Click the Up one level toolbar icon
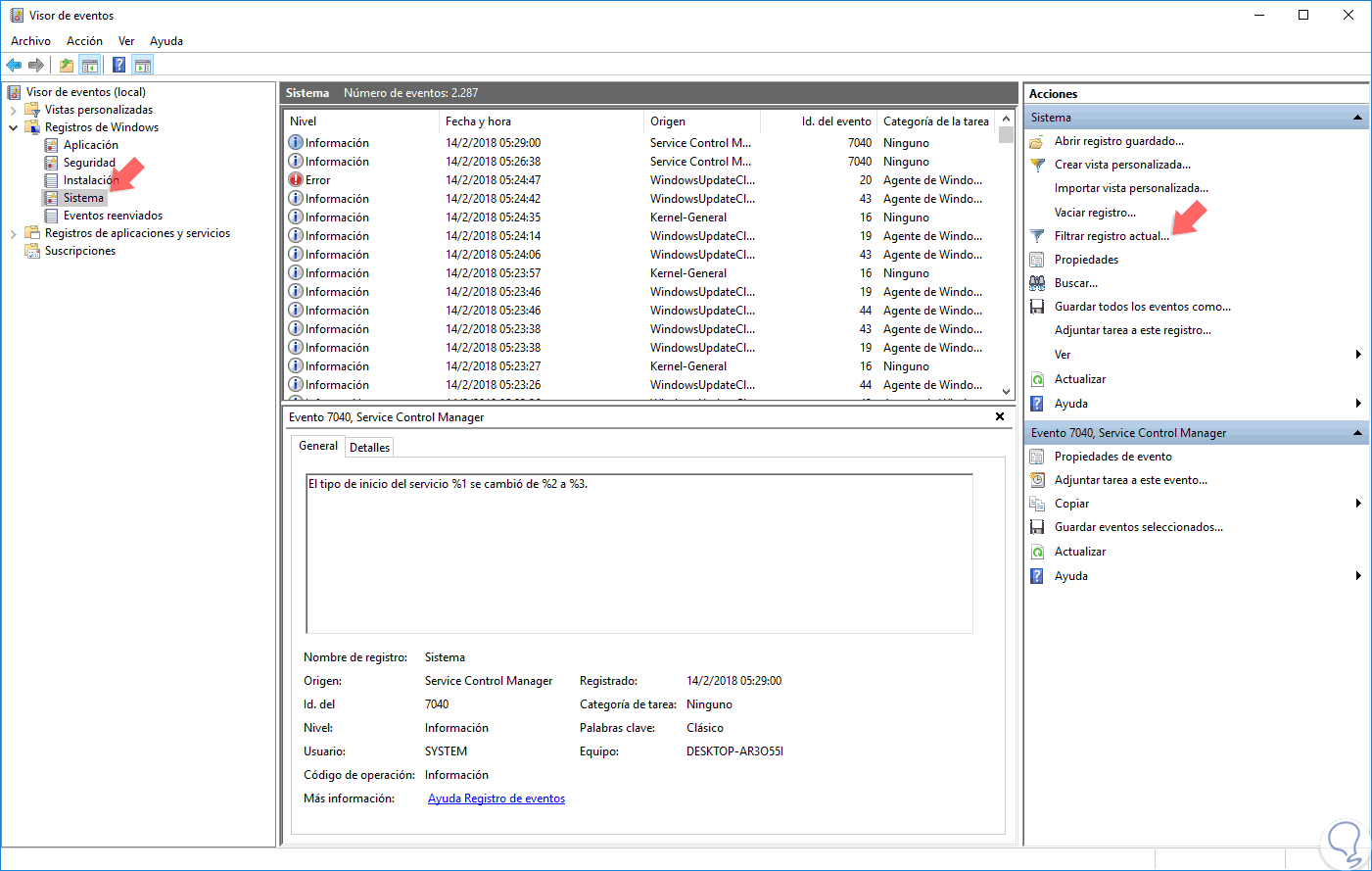 point(66,66)
